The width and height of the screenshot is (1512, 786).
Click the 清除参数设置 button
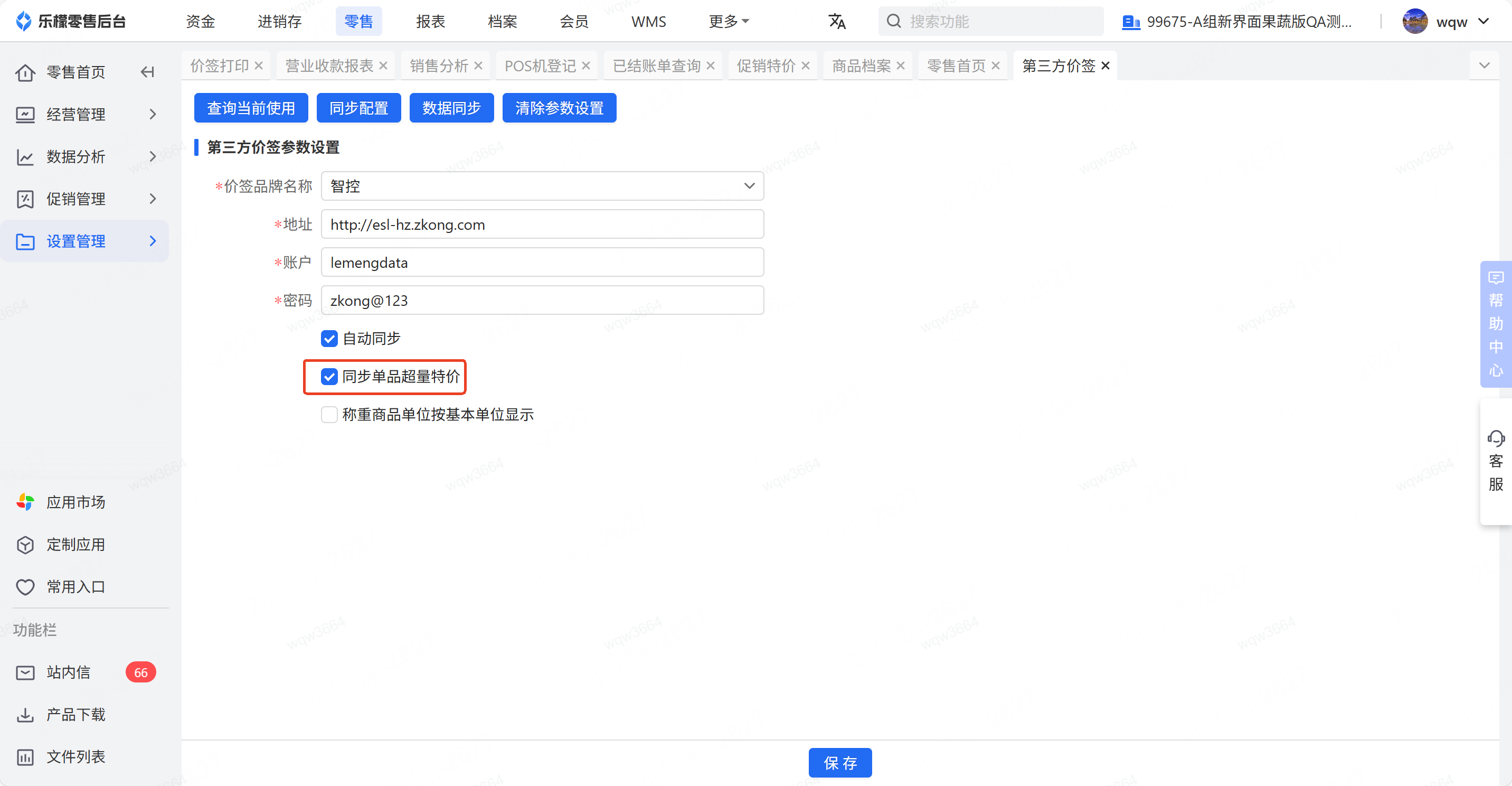click(x=560, y=108)
